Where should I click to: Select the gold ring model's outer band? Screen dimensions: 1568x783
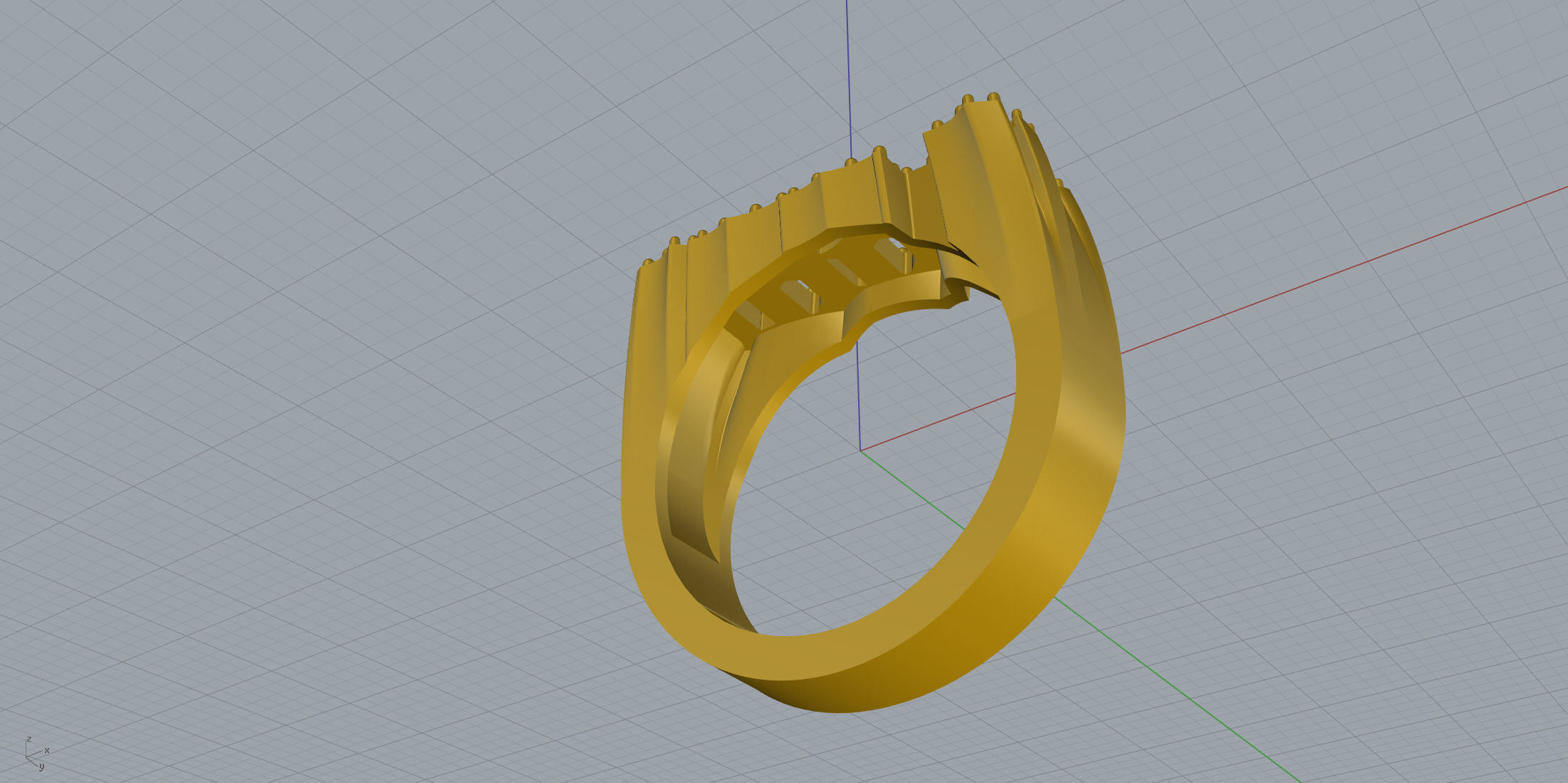click(x=1025, y=570)
